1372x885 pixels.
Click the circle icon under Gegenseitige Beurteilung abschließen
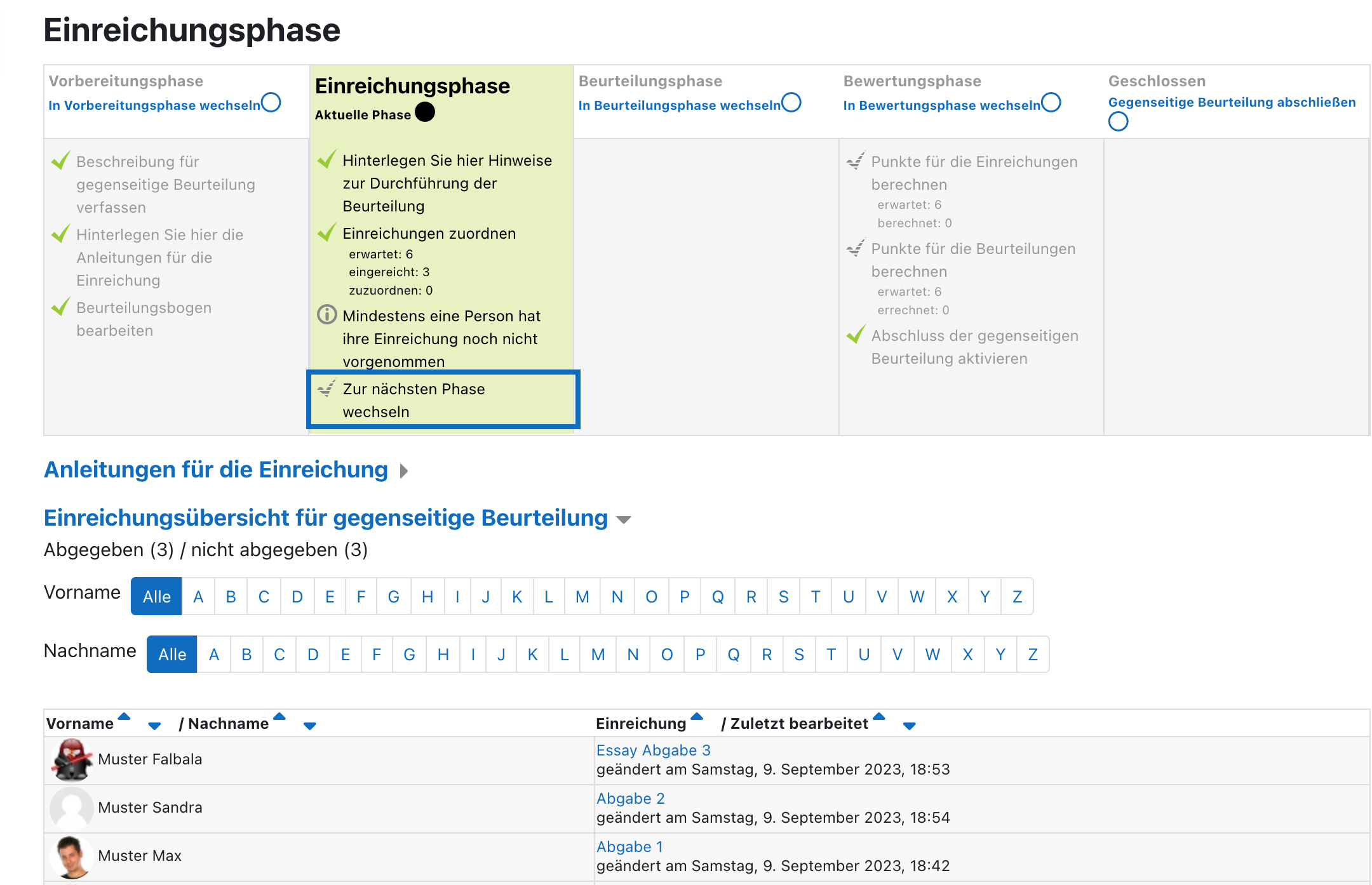[1119, 121]
